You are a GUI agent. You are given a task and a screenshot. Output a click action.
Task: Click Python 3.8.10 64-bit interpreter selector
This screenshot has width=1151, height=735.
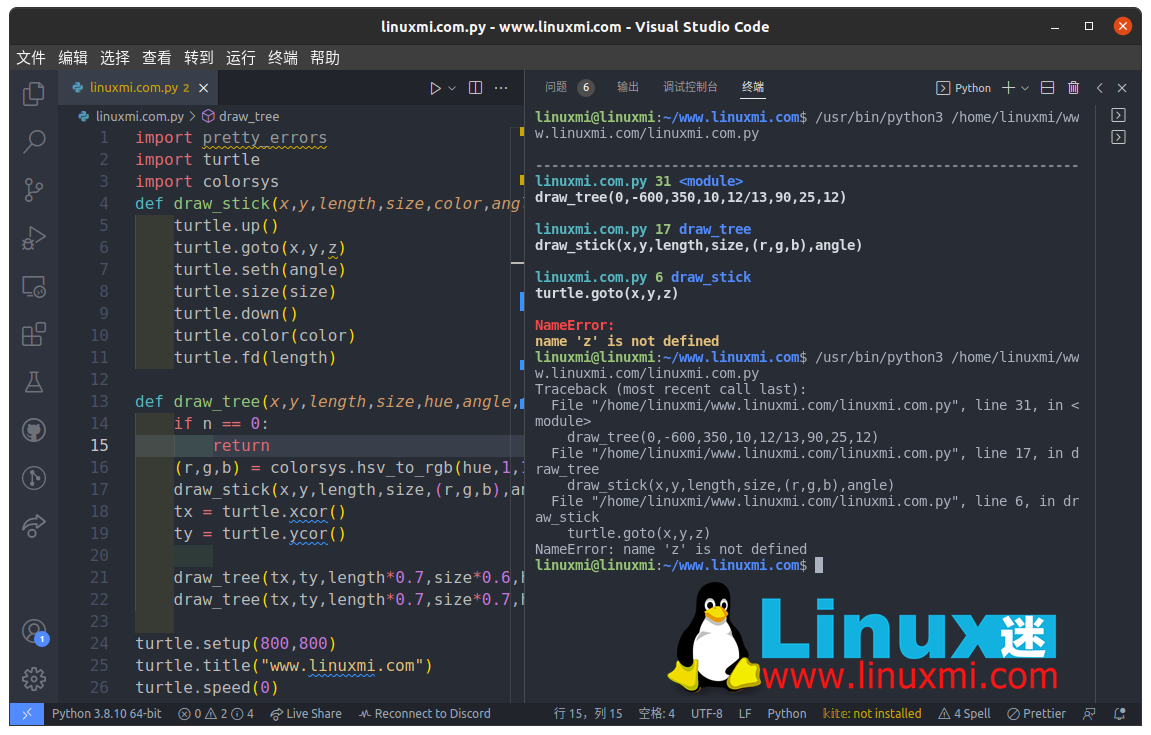coord(106,714)
